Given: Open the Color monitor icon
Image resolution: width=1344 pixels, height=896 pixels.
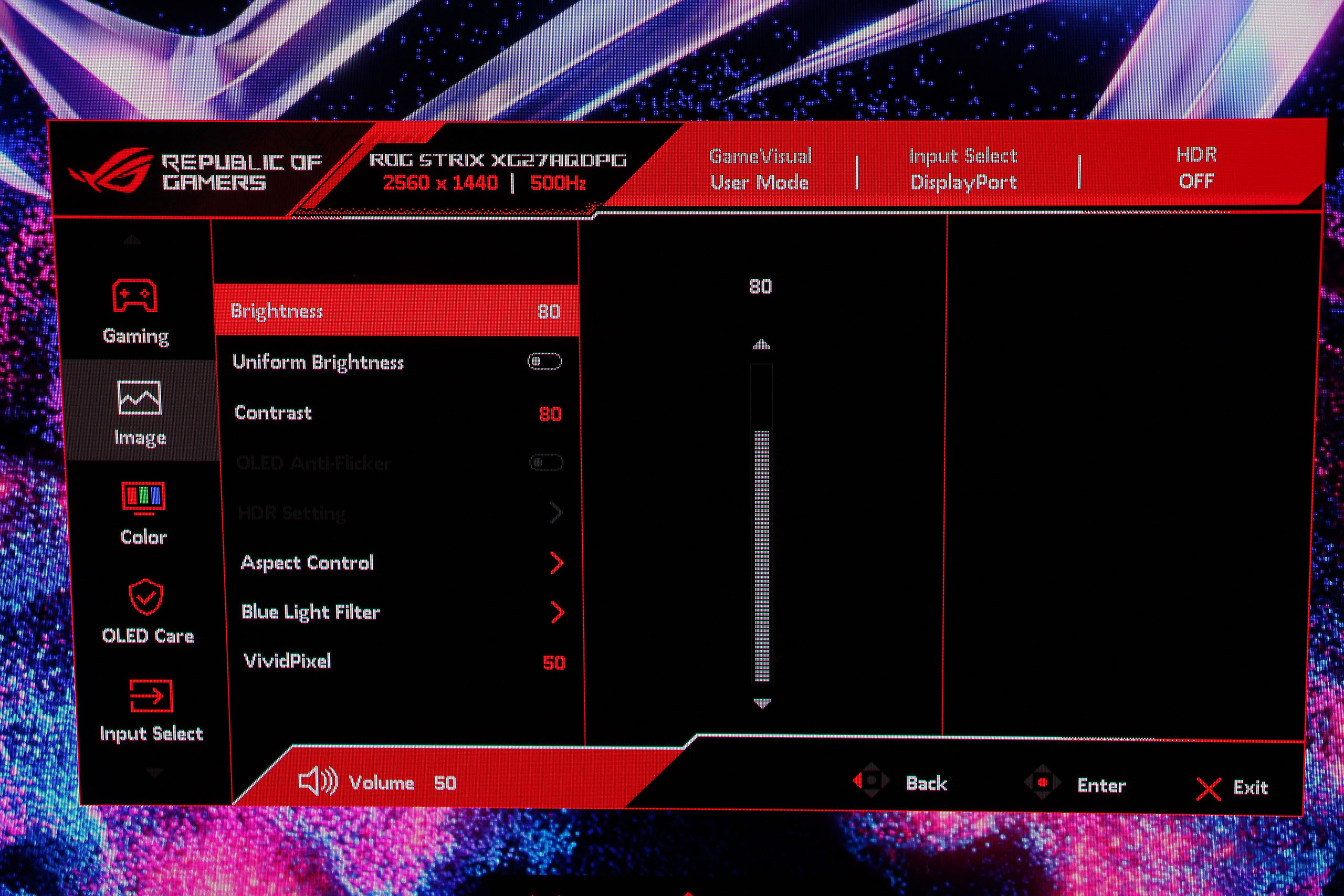Looking at the screenshot, I should 143,497.
